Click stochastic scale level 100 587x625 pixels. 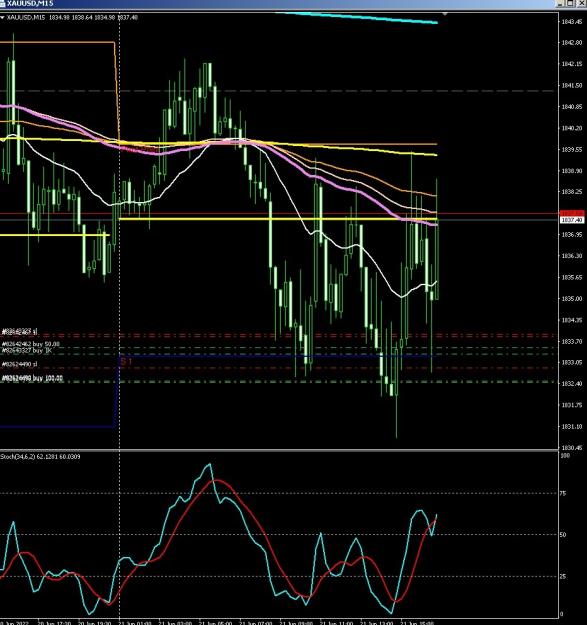564,456
